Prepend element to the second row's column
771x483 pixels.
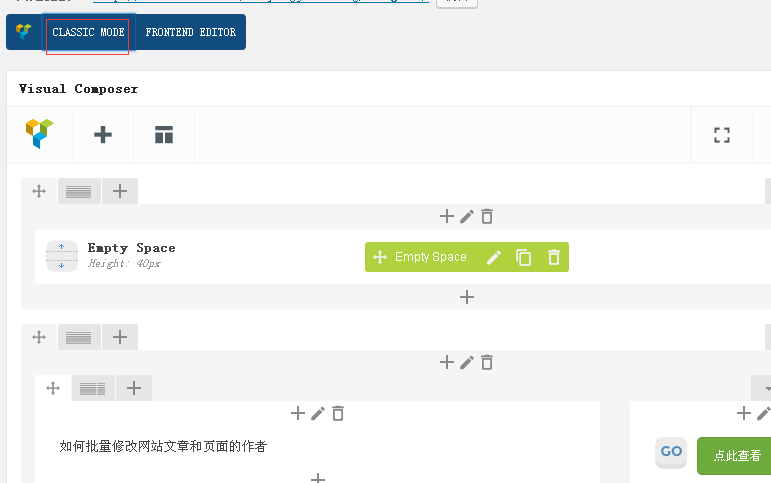pyautogui.click(x=446, y=362)
